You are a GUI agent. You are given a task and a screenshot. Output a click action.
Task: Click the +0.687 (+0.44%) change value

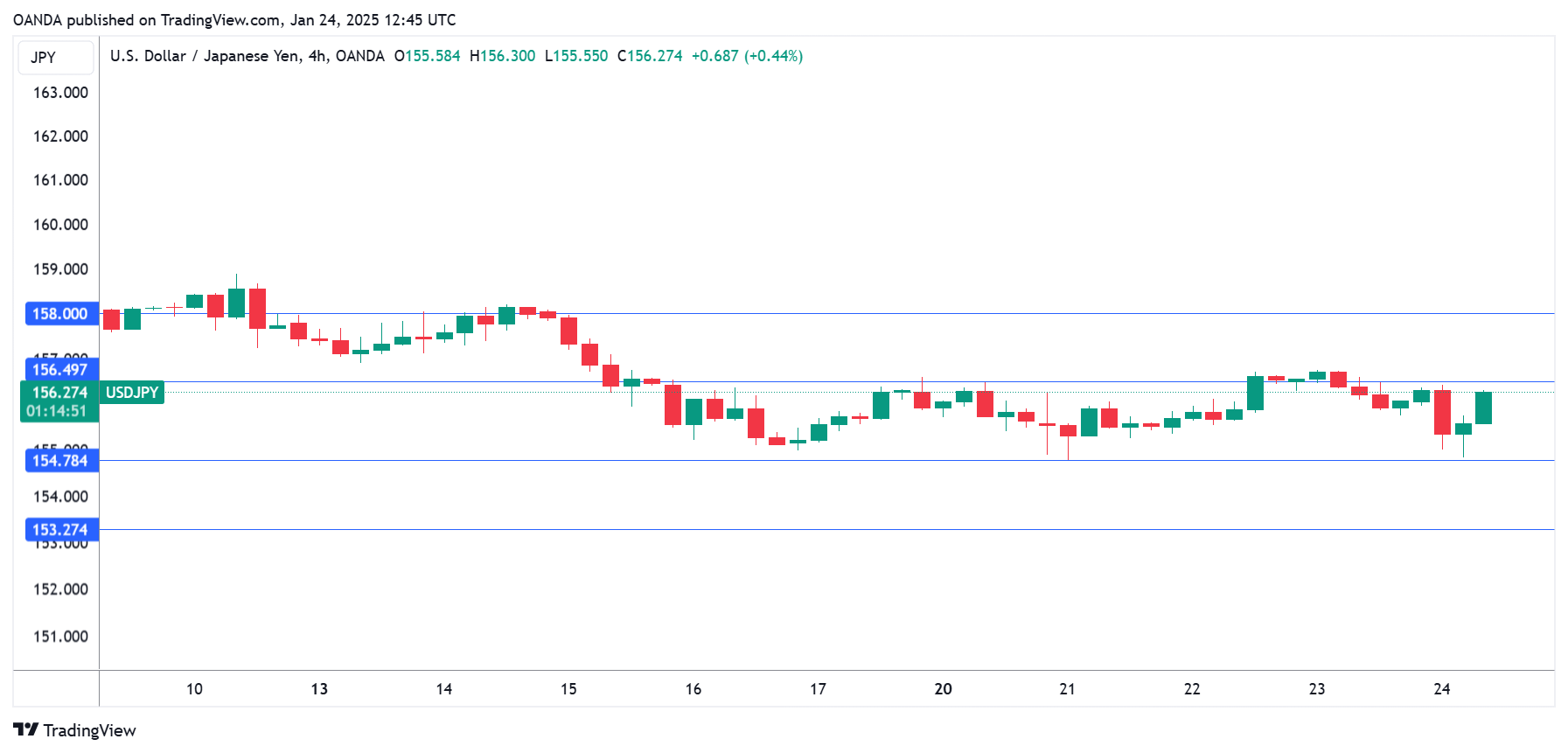[x=747, y=56]
